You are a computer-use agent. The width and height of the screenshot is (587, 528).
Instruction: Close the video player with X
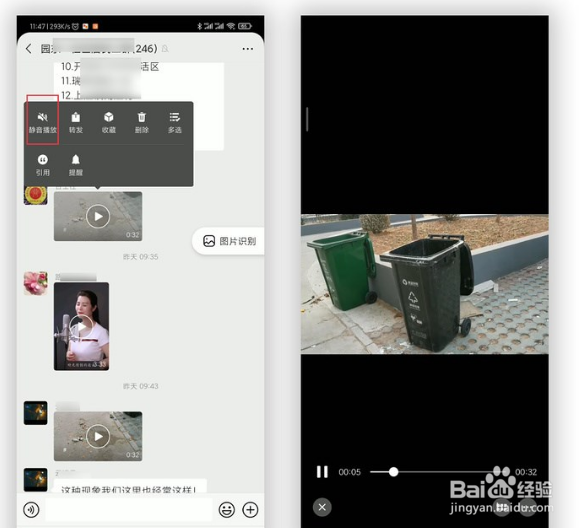point(322,507)
